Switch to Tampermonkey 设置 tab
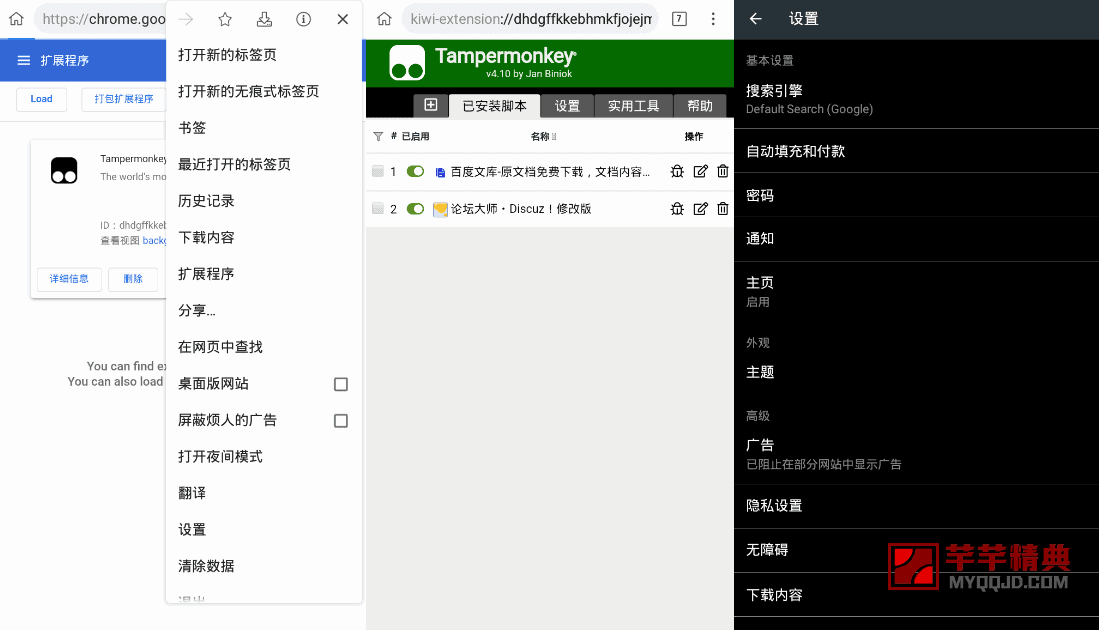Viewport: 1099px width, 630px height. pyautogui.click(x=567, y=106)
